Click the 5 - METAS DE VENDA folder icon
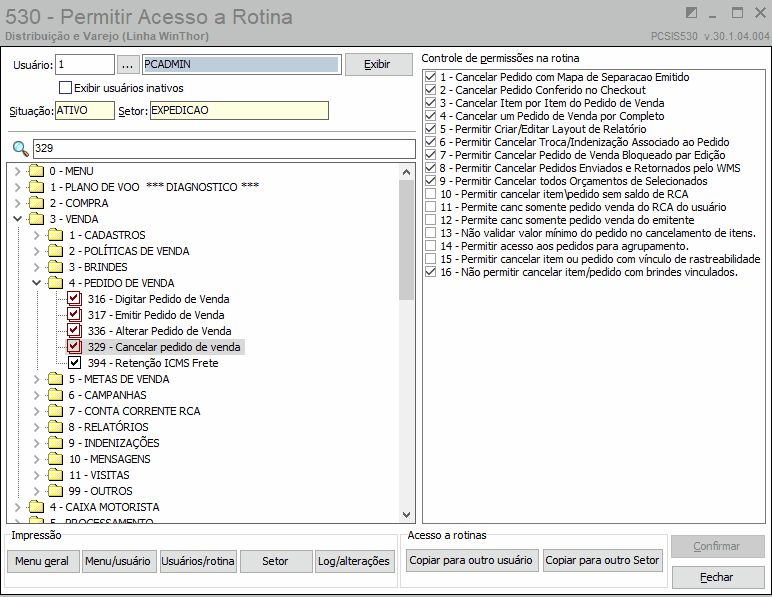Viewport: 772px width, 597px height. tap(55, 379)
